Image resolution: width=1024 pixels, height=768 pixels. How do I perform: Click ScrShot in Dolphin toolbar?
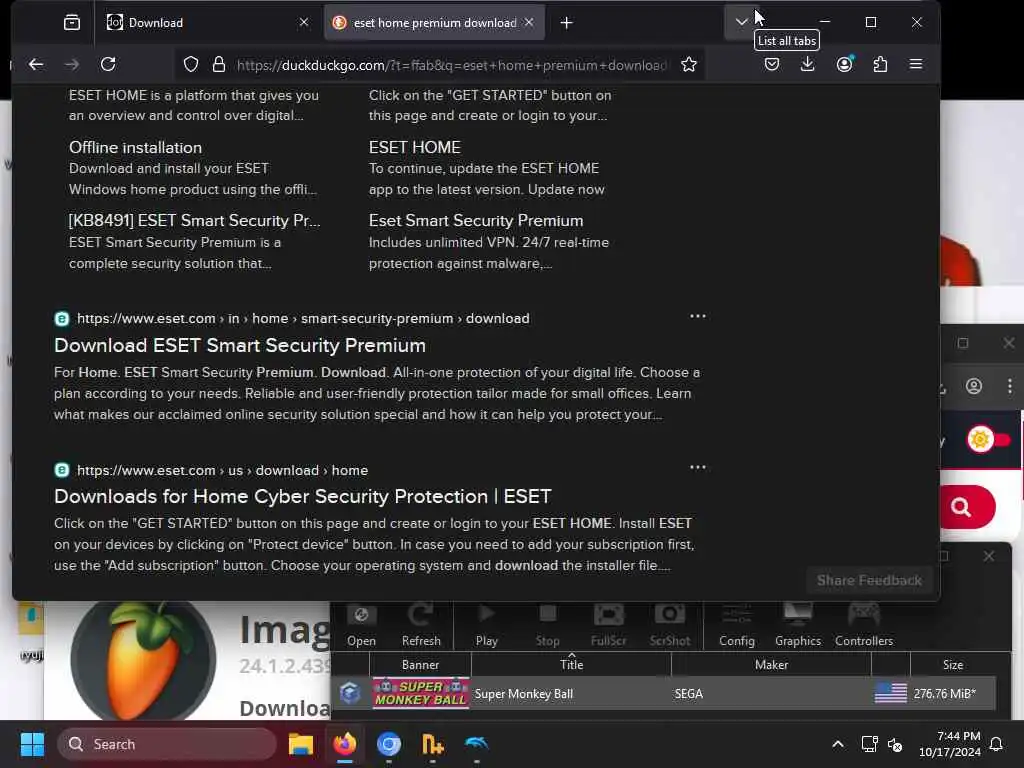tap(669, 625)
